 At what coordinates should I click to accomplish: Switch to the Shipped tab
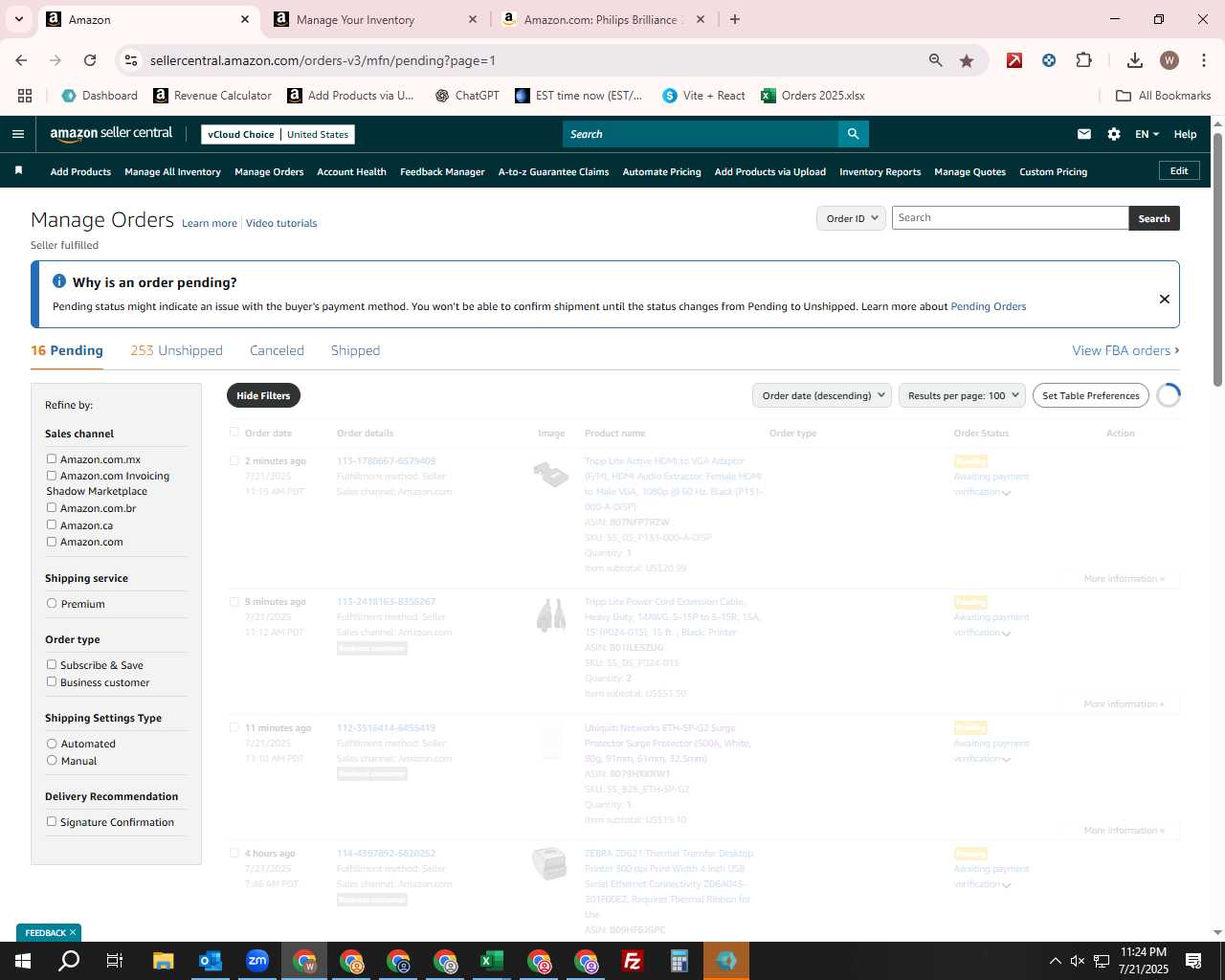pyautogui.click(x=355, y=350)
